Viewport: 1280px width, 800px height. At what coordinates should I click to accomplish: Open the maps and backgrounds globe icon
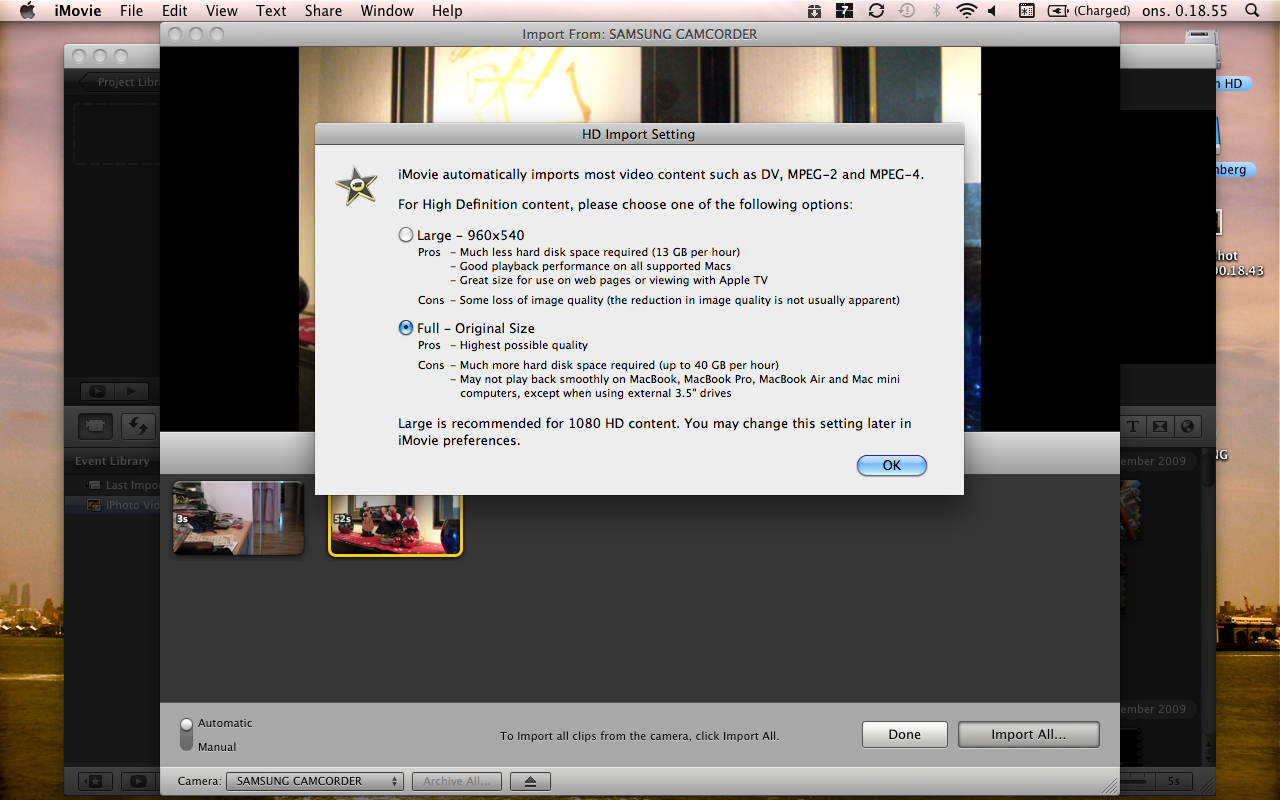tap(1187, 425)
